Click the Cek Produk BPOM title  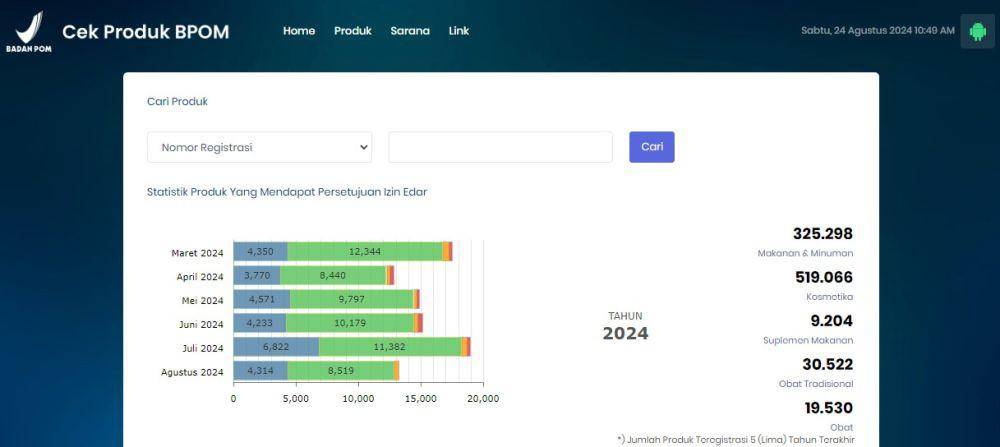[x=145, y=32]
